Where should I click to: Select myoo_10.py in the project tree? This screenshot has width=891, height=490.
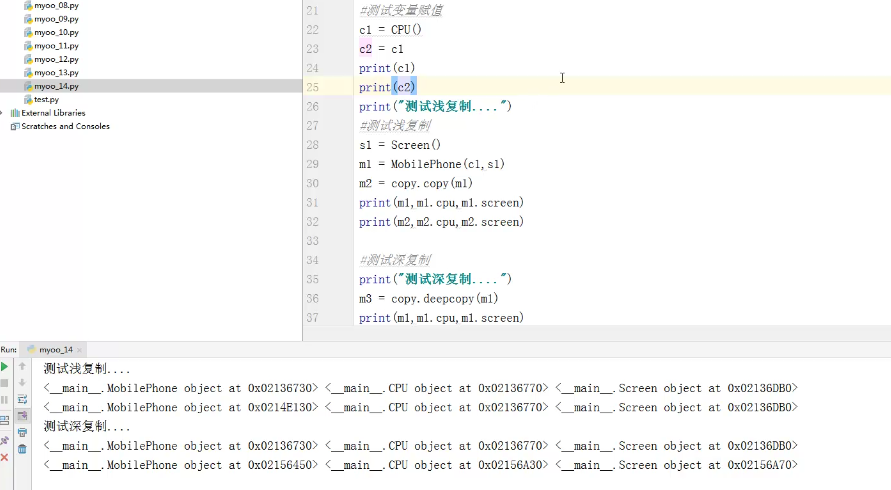pyautogui.click(x=56, y=32)
